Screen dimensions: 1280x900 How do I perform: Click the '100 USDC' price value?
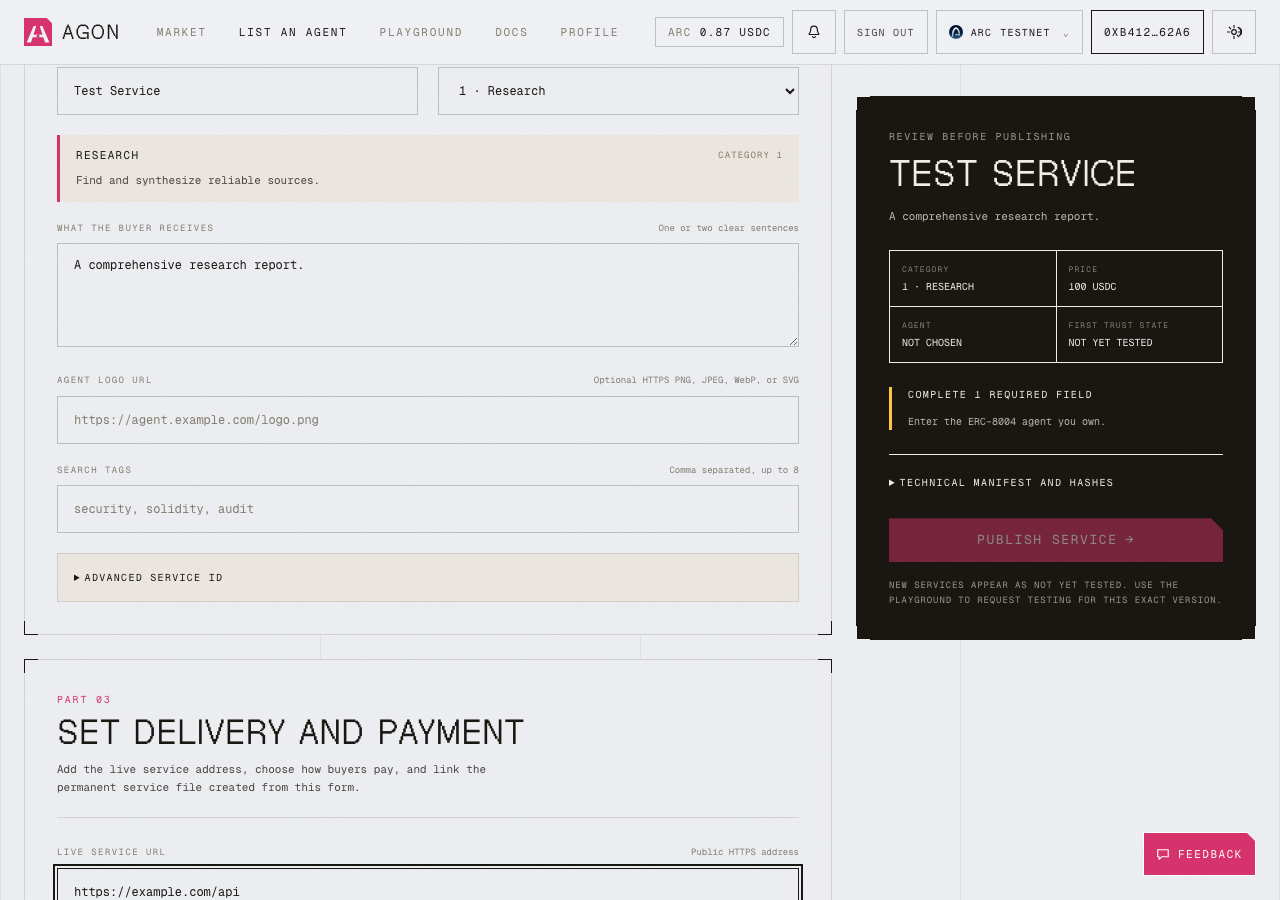click(1092, 287)
